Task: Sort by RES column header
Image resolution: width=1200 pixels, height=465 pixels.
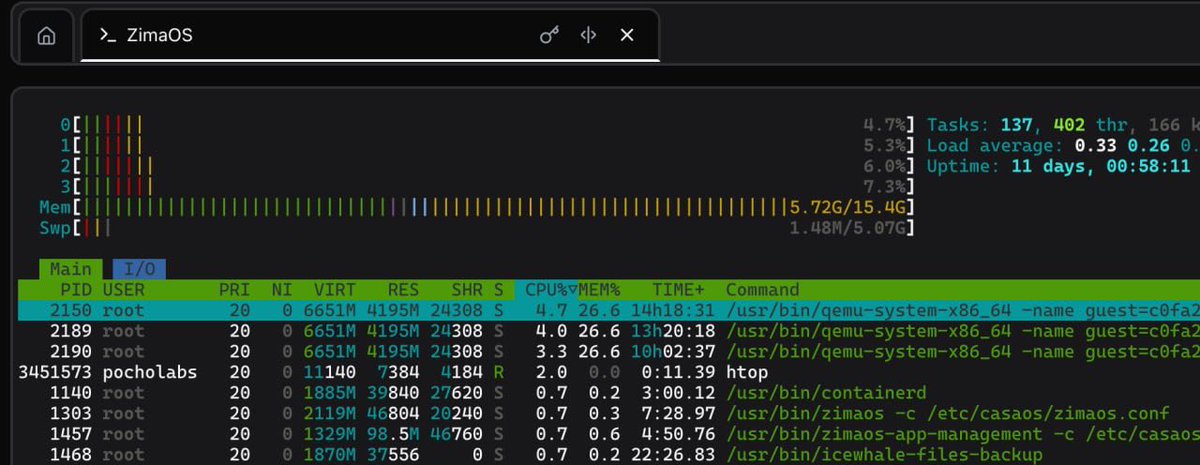Action: click(402, 289)
